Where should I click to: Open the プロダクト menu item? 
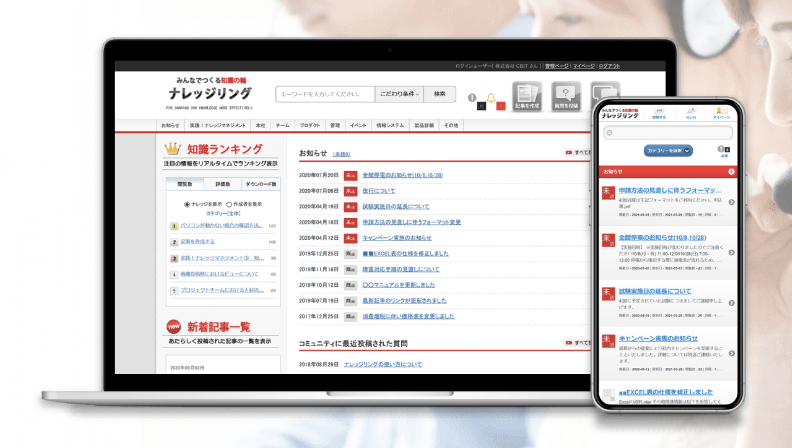point(310,125)
